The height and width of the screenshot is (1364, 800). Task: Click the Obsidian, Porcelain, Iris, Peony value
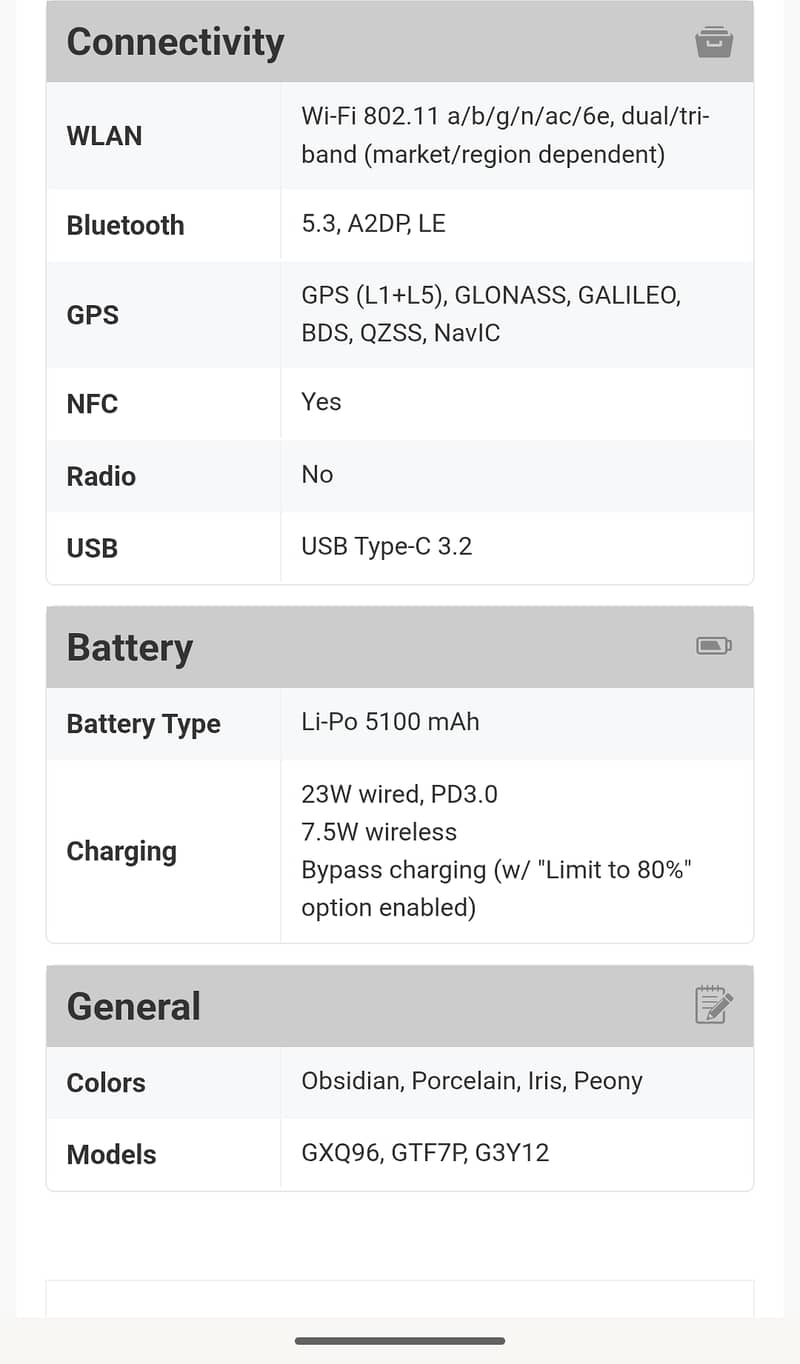click(471, 1081)
